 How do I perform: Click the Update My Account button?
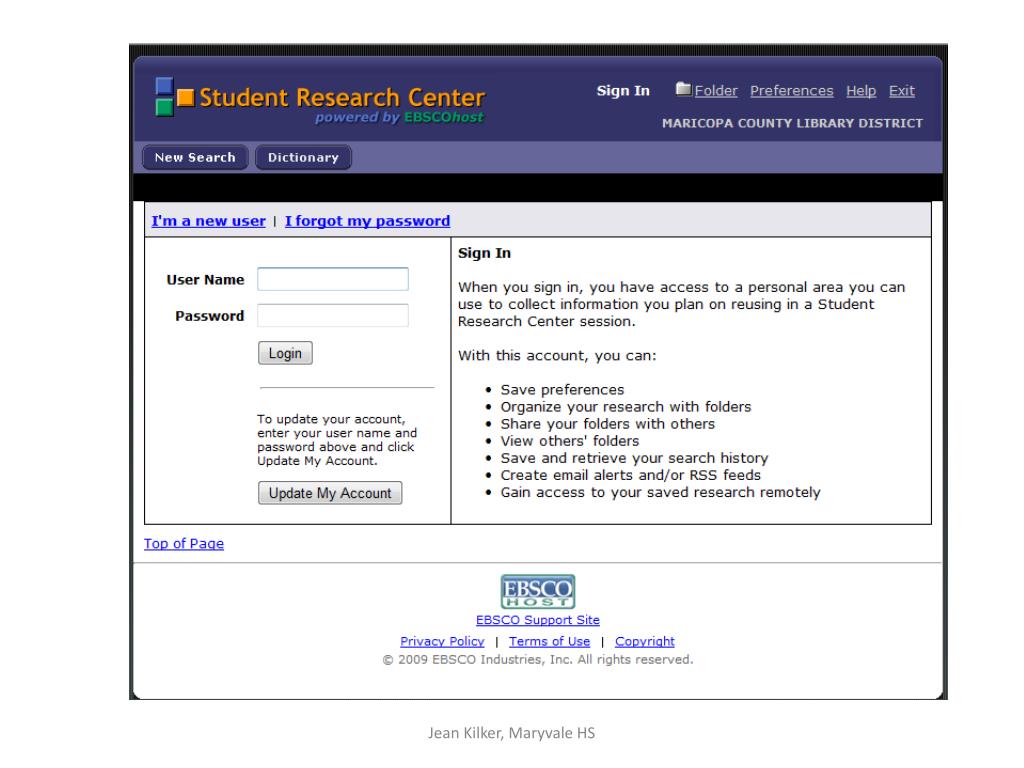[330, 493]
